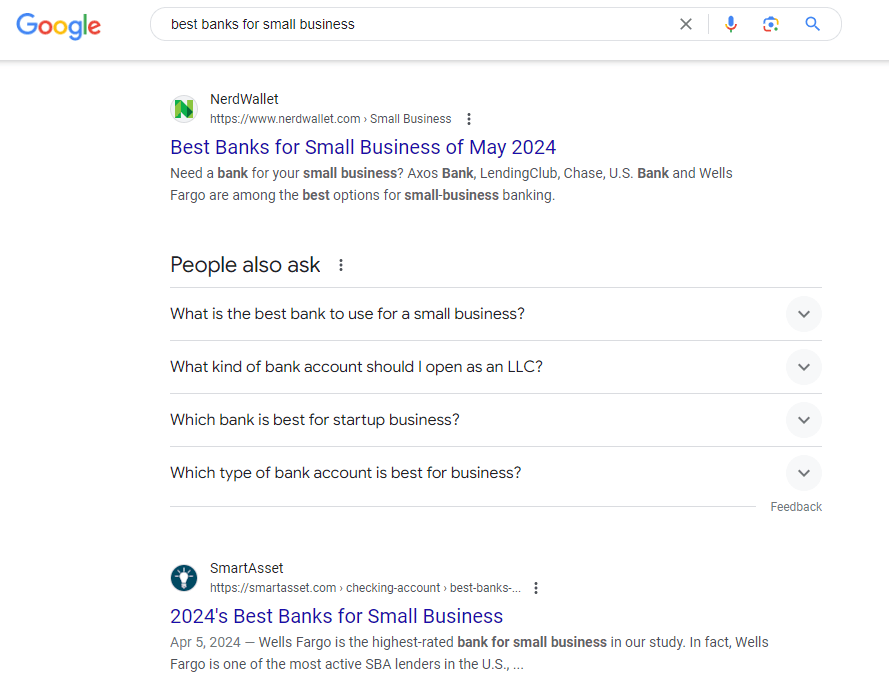The width and height of the screenshot is (889, 693).
Task: Click the SmartAsset lightbulb favicon
Action: 184,578
